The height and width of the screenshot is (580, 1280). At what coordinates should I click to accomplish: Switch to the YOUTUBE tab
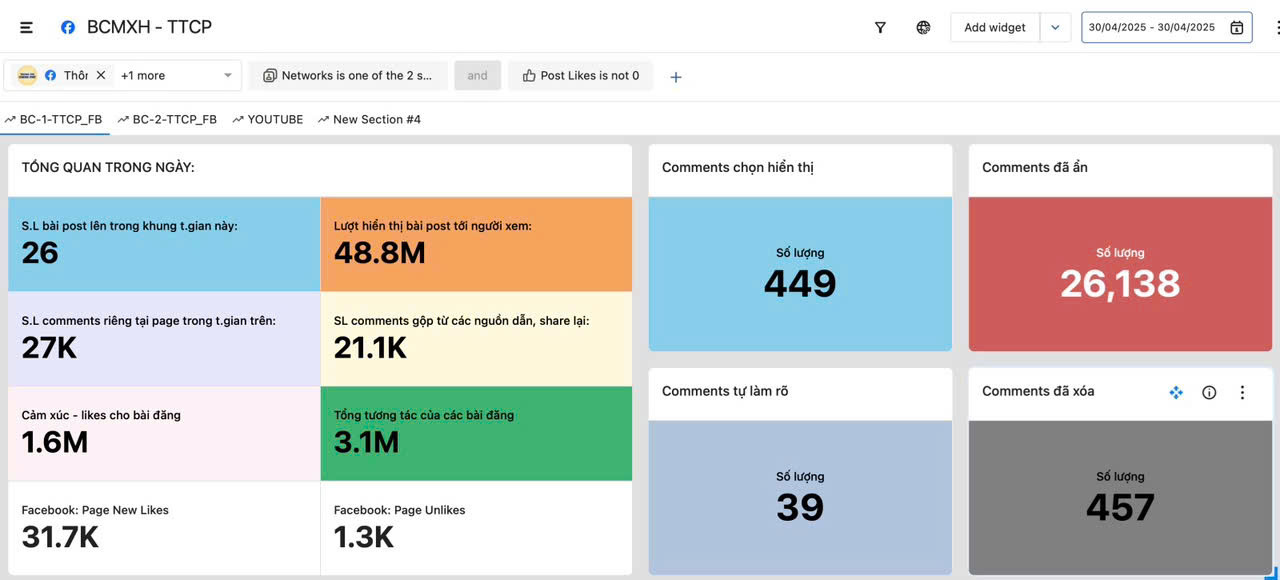point(268,120)
